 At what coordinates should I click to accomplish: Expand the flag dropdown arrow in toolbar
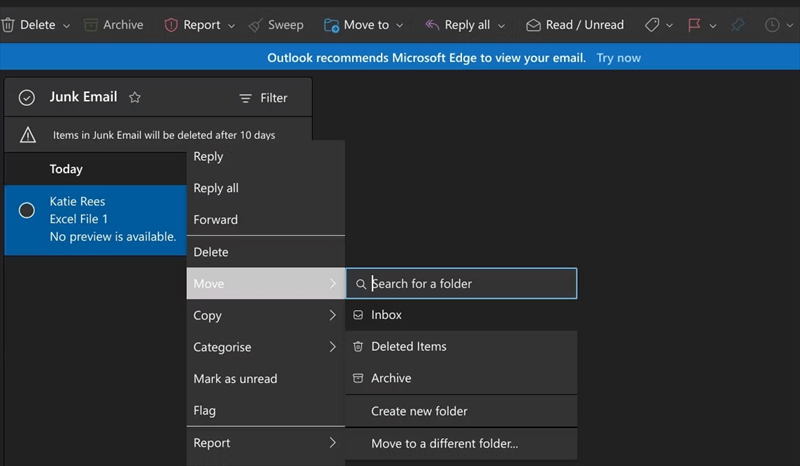tap(712, 25)
